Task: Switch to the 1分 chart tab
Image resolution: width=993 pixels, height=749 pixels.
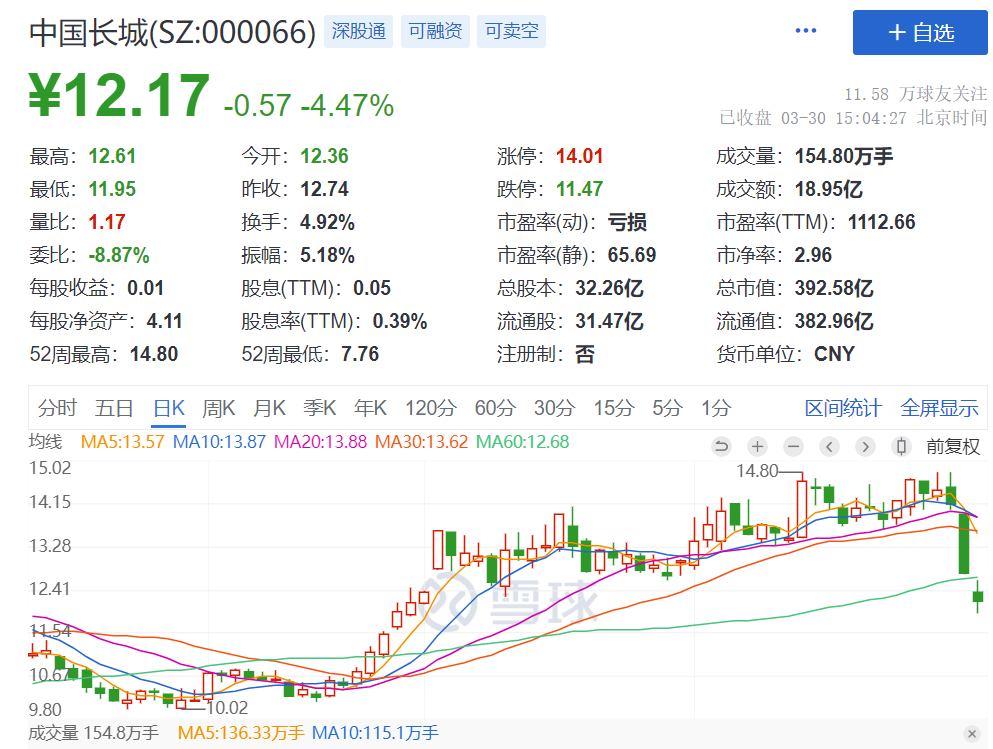Action: pos(716,408)
